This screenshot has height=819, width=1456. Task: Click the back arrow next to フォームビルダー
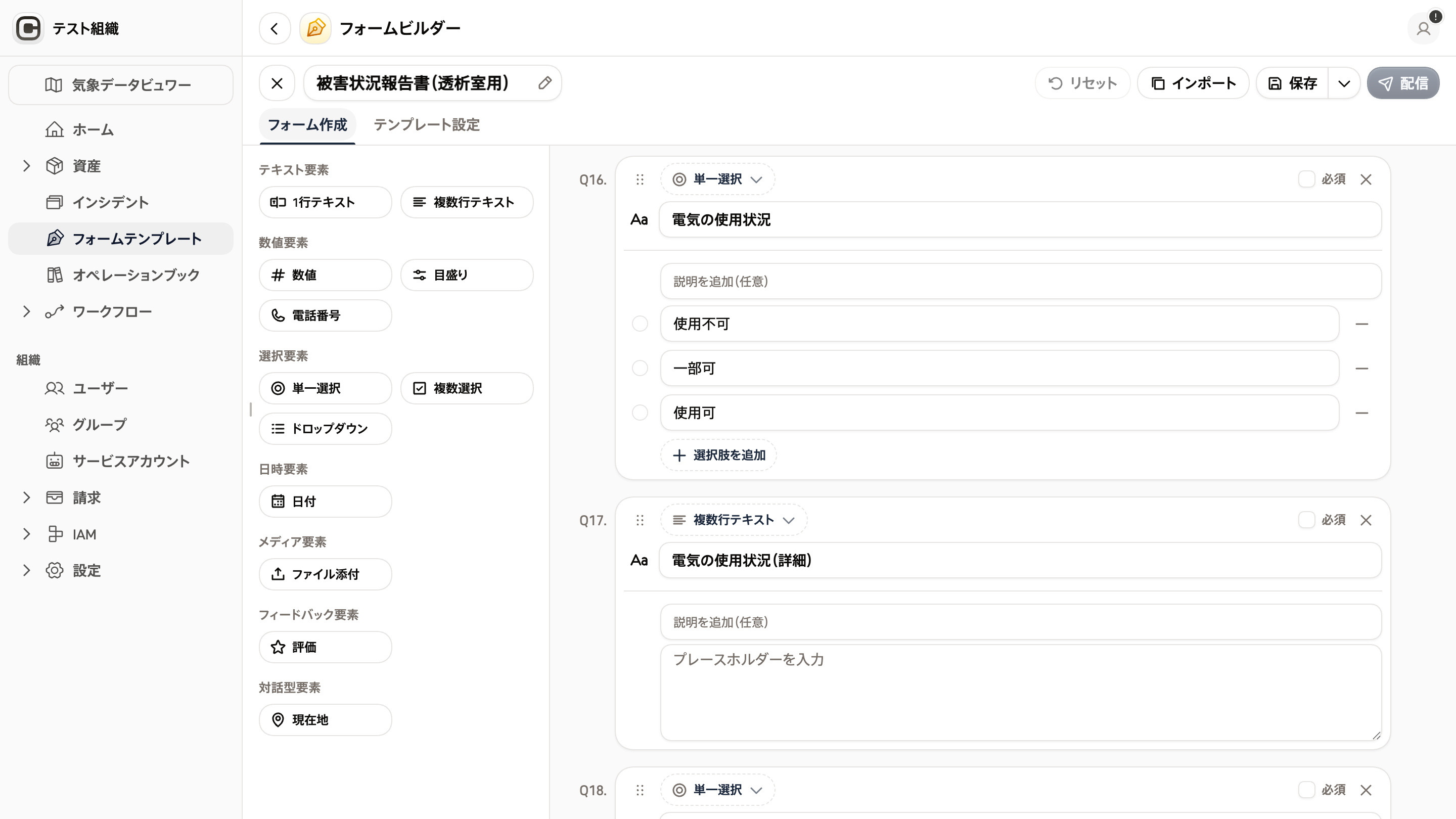(x=275, y=28)
